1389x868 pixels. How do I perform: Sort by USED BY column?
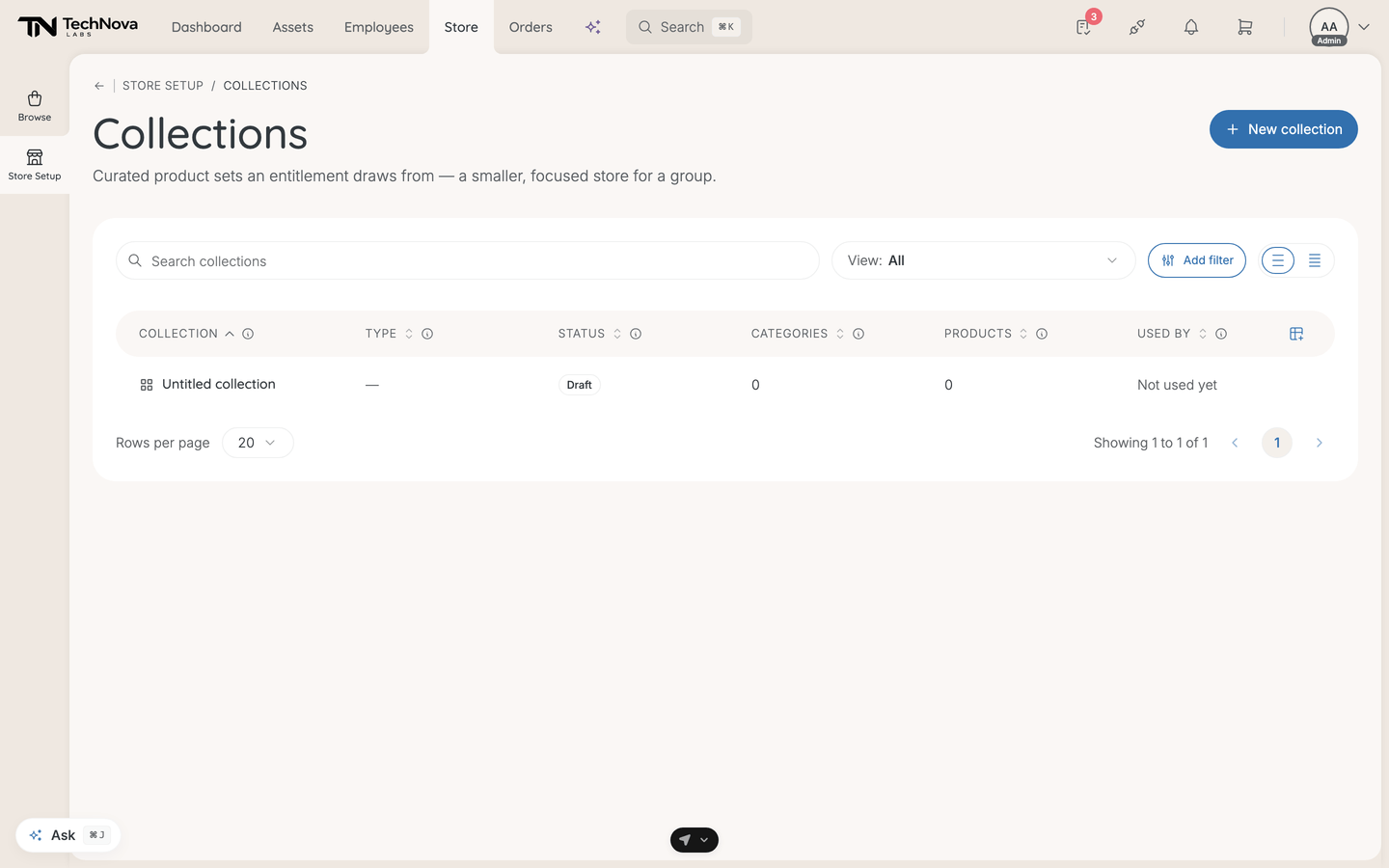tap(1172, 334)
